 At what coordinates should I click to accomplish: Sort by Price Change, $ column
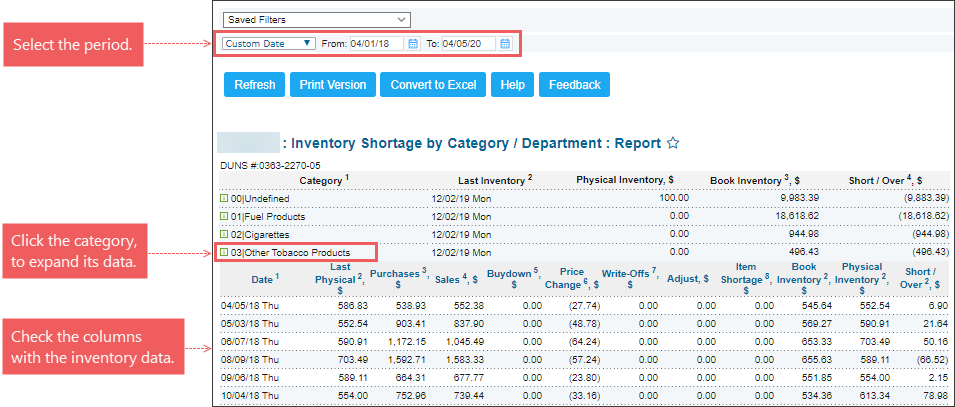(x=572, y=278)
